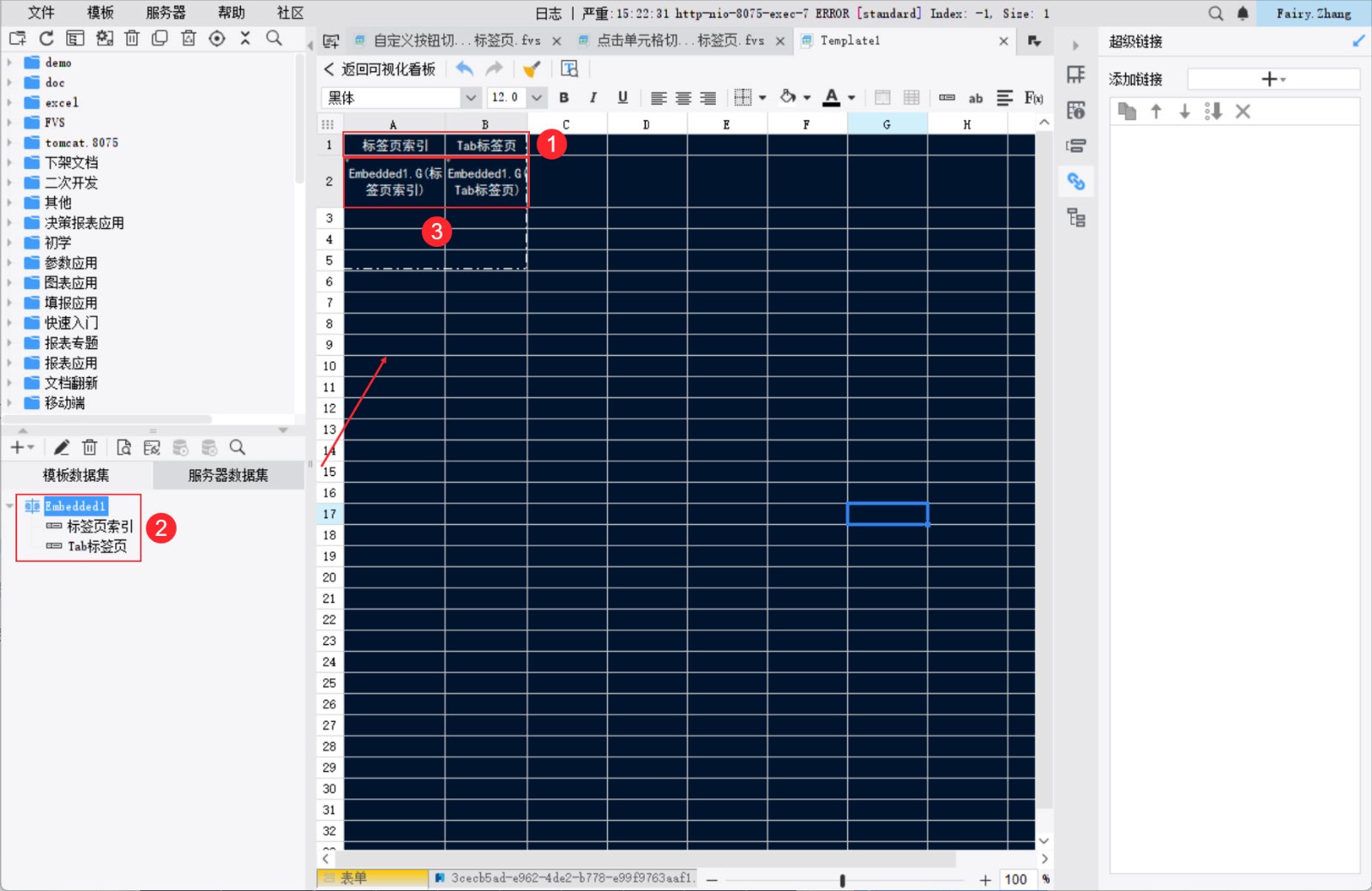Image resolution: width=1372 pixels, height=891 pixels.
Task: Click 返回可视化看板 button
Action: (x=379, y=69)
